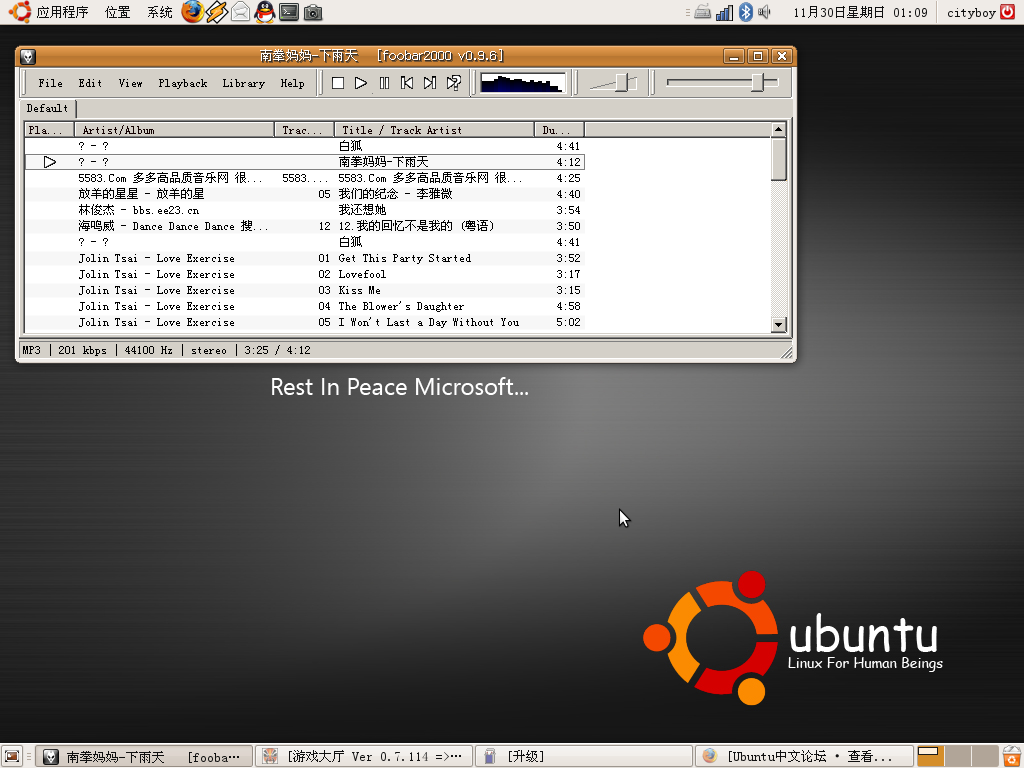Minimize the foobar2000 window
The height and width of the screenshot is (768, 1024).
pos(734,56)
